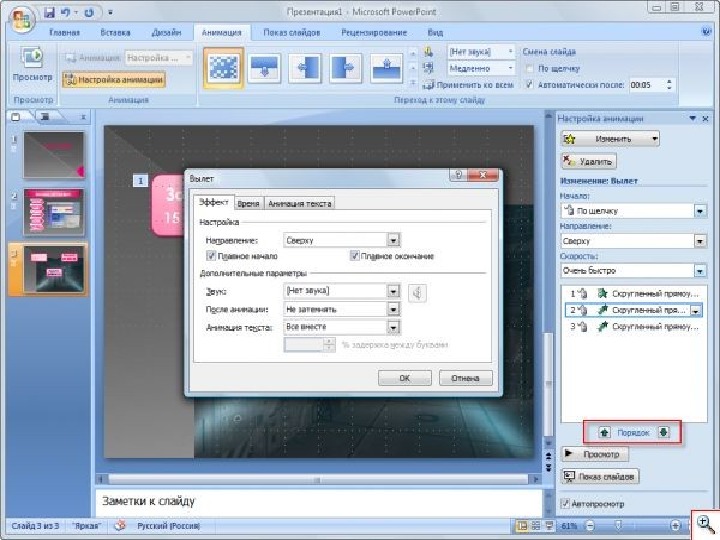Undo last action in quick access toolbar
720x540 pixels.
coord(66,12)
